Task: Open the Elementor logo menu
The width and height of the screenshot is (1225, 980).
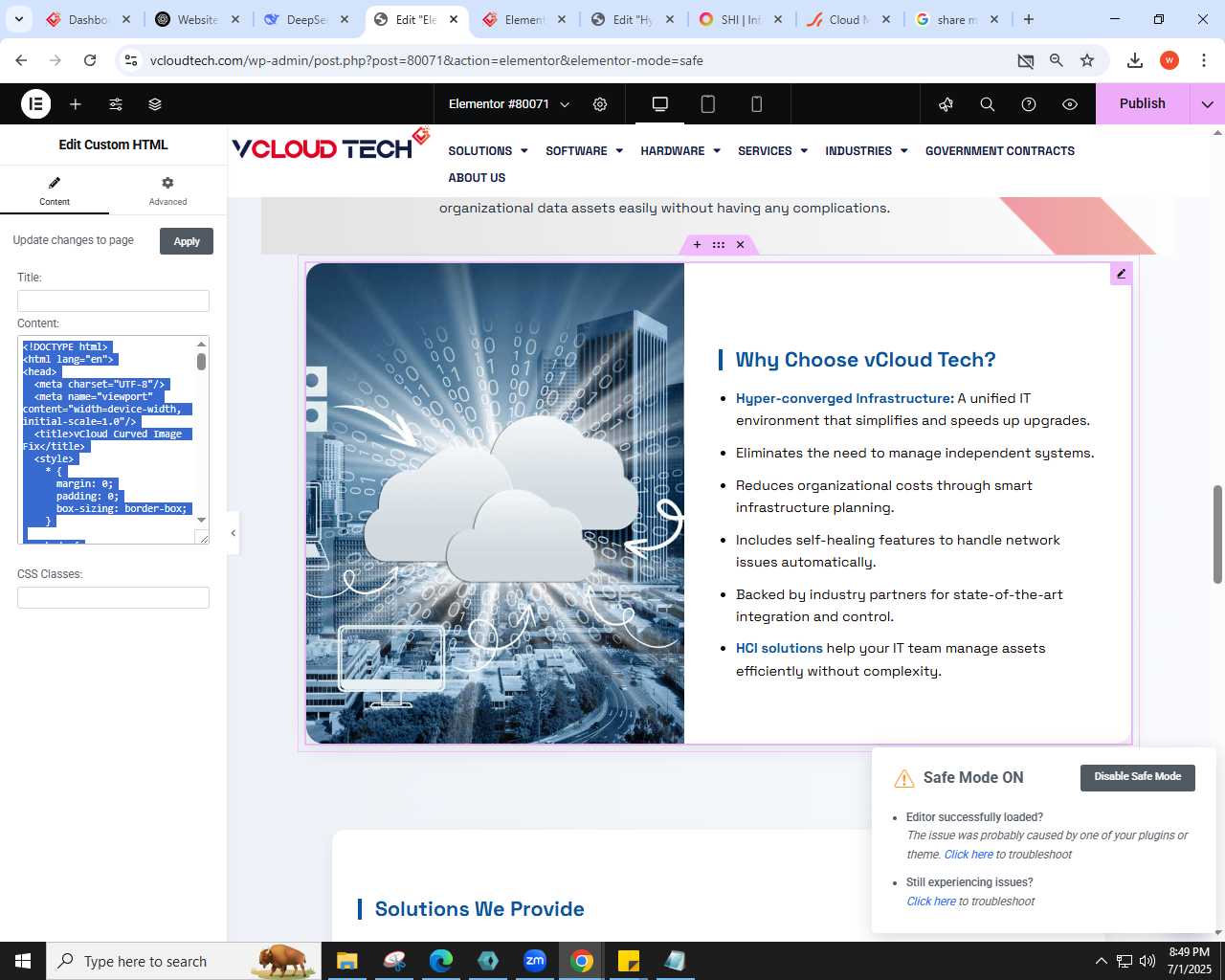Action: coord(35,103)
